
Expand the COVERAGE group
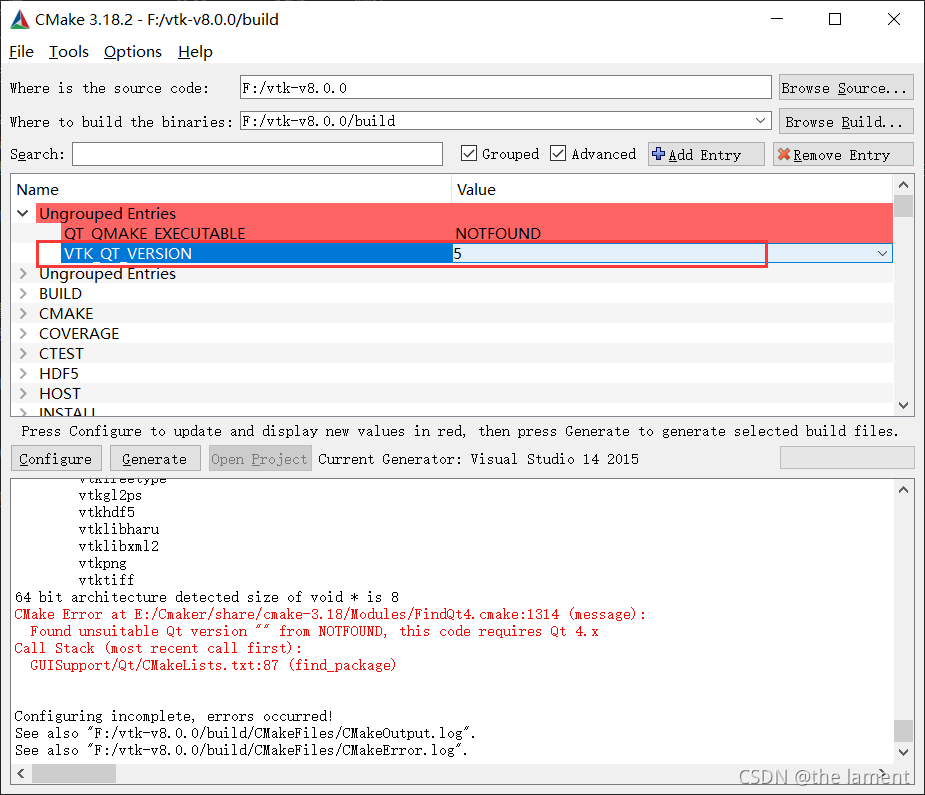click(23, 334)
